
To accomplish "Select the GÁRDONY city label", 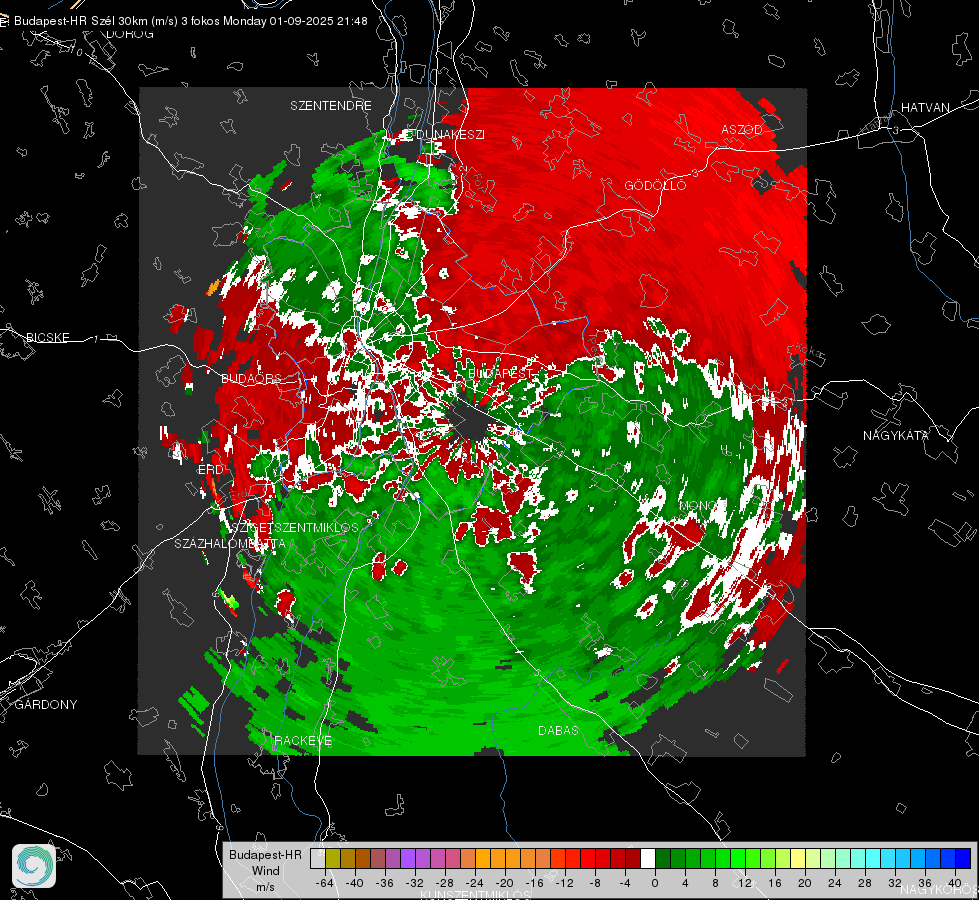I will (x=46, y=705).
